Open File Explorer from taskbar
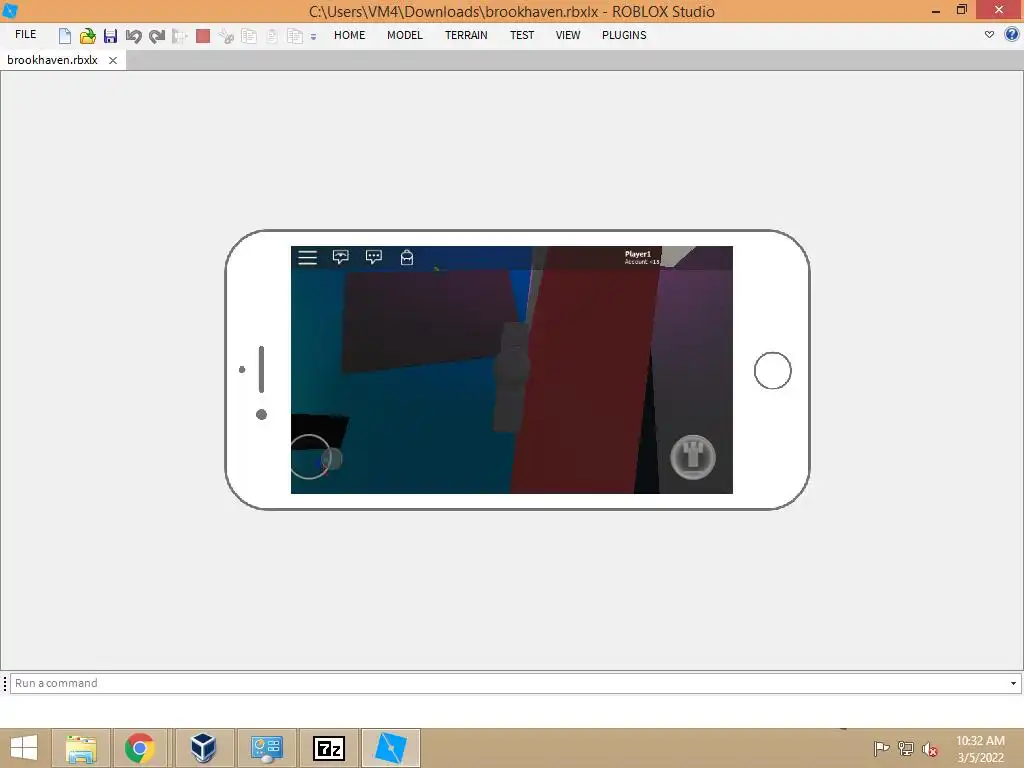 coord(81,748)
